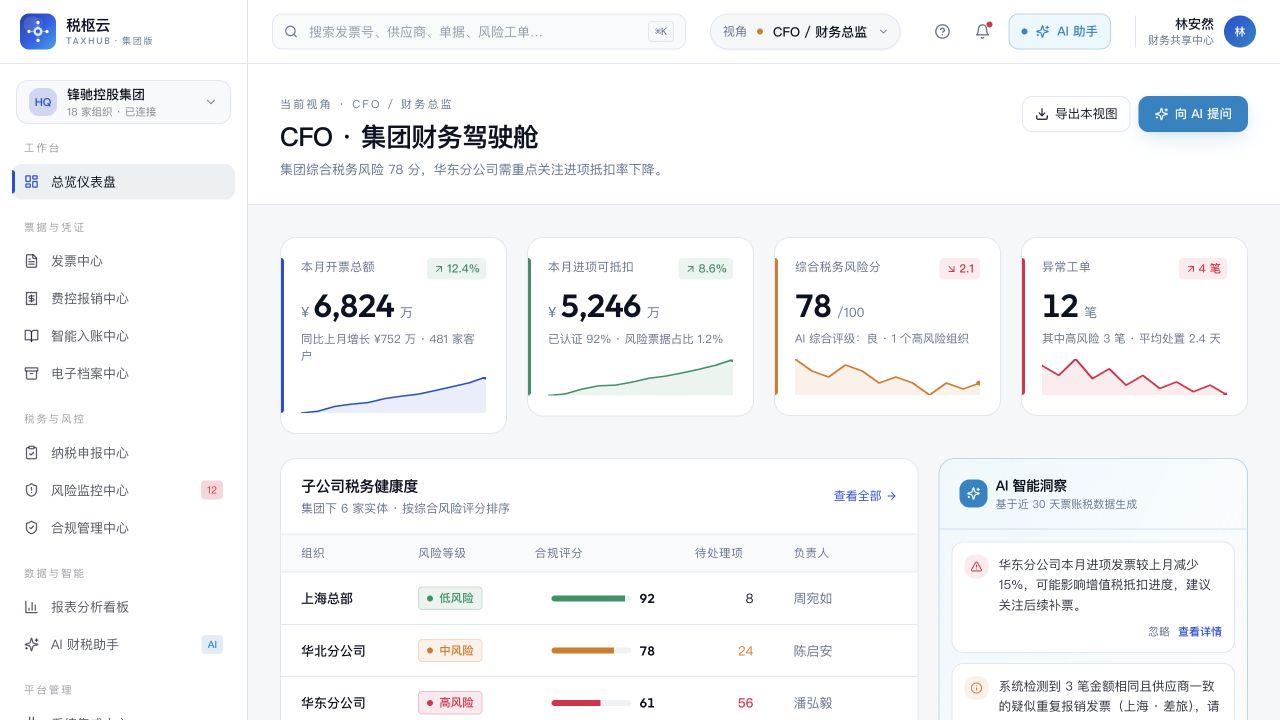Click the 风险监控中心 shield icon
1280x720 pixels.
(x=31, y=490)
